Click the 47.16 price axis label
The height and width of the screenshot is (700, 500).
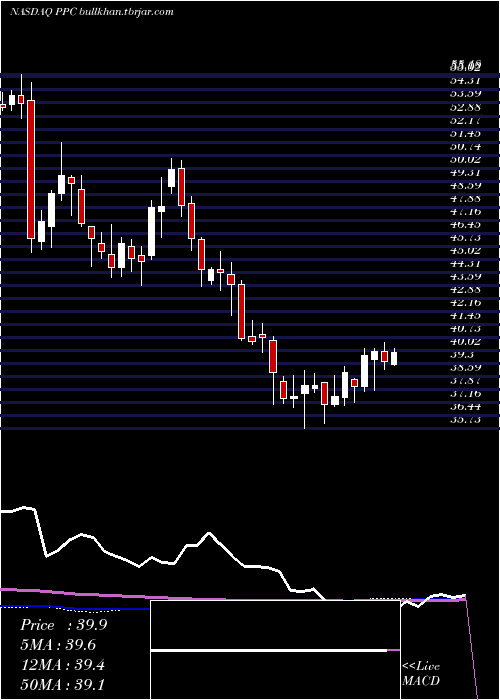click(x=465, y=212)
